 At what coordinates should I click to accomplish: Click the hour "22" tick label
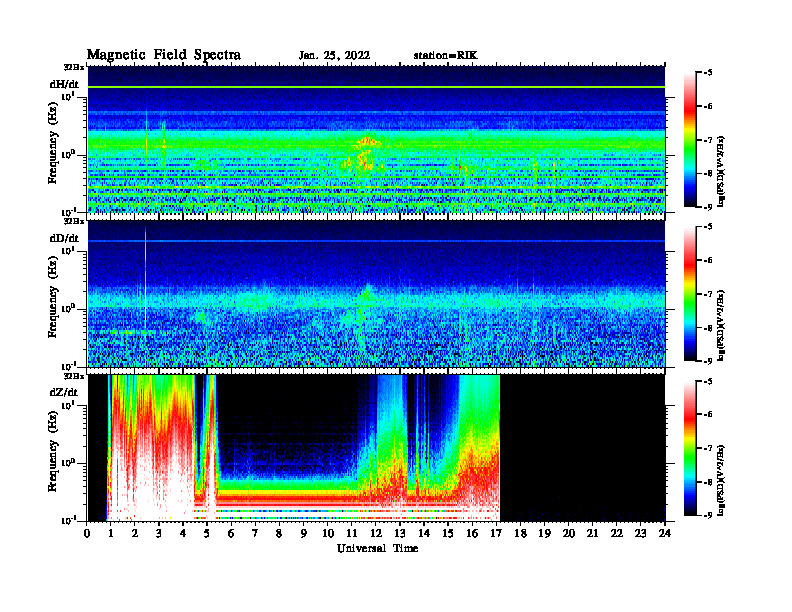click(616, 534)
